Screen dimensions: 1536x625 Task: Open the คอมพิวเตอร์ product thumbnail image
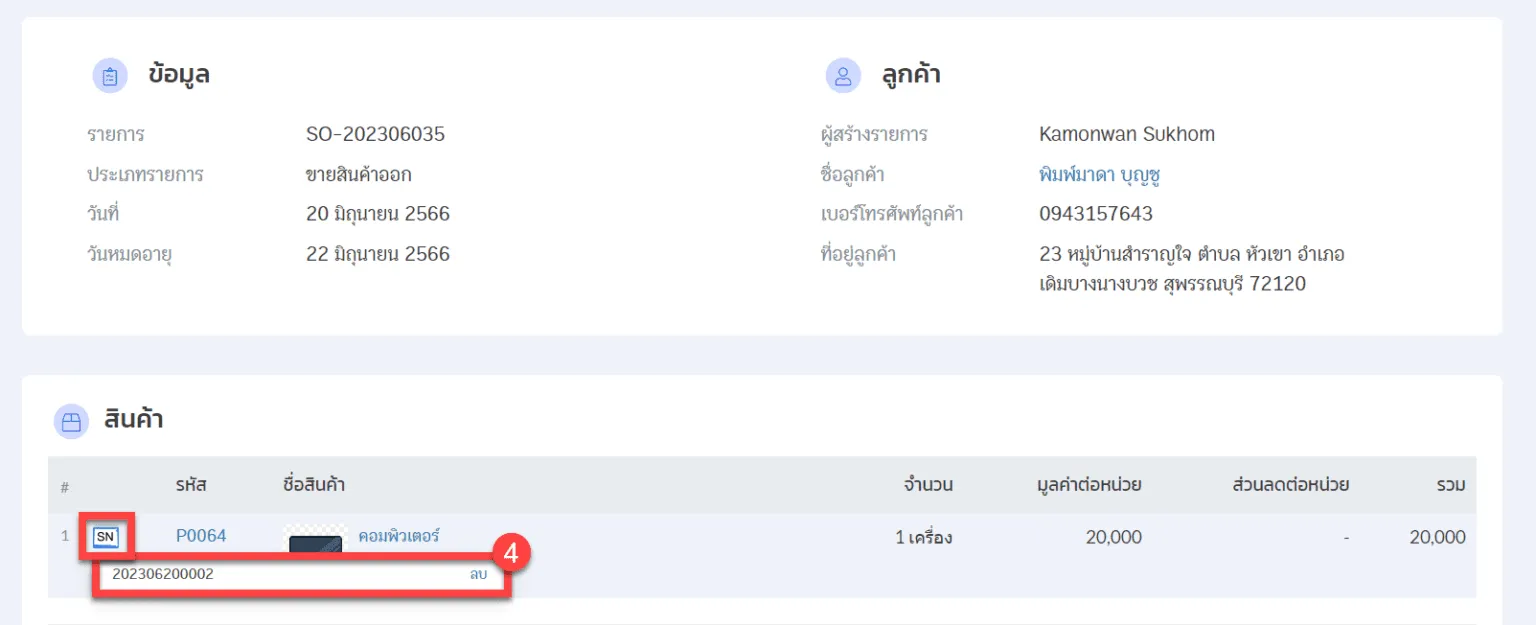[x=315, y=543]
